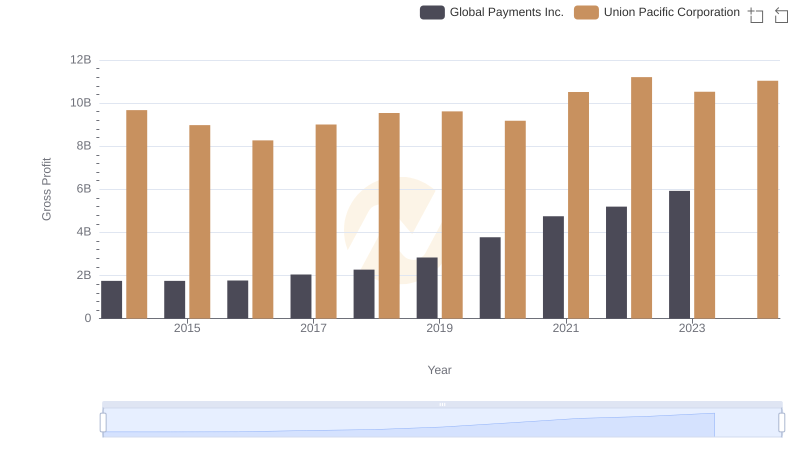Click the 2014 Union Pacific orange bar
Image resolution: width=800 pixels, height=461 pixels.
137,214
